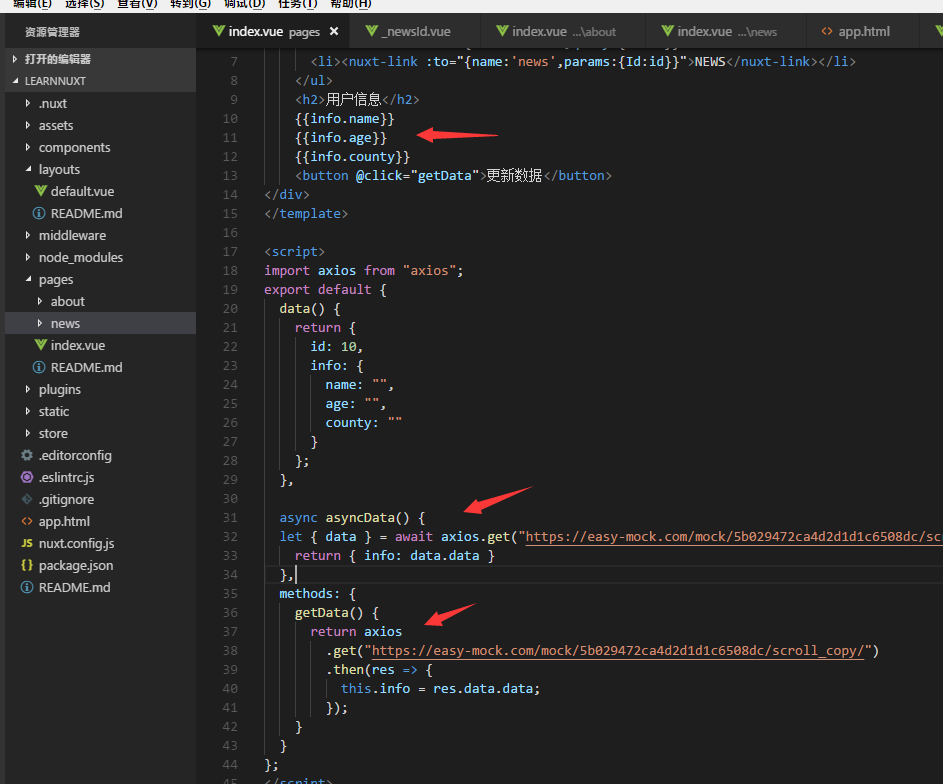Expand the assets folder
This screenshot has height=784, width=943.
(x=28, y=125)
